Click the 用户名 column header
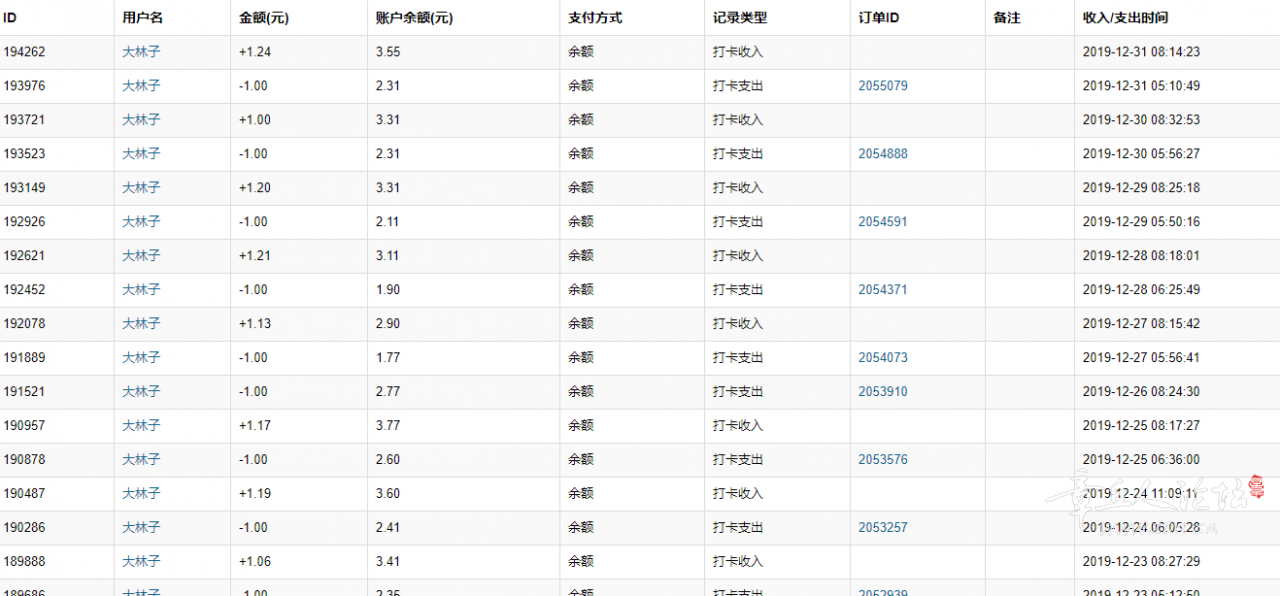Viewport: 1280px width, 596px height. [x=142, y=18]
